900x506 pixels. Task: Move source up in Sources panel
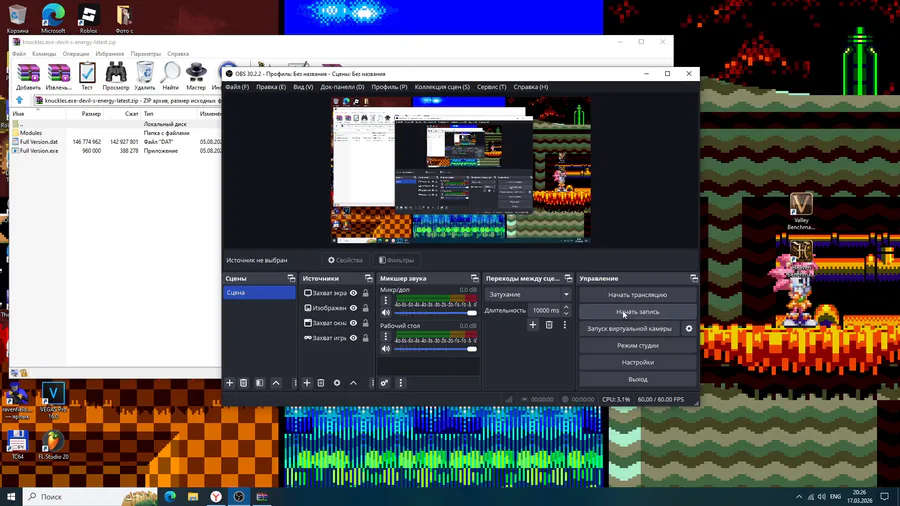coord(354,383)
